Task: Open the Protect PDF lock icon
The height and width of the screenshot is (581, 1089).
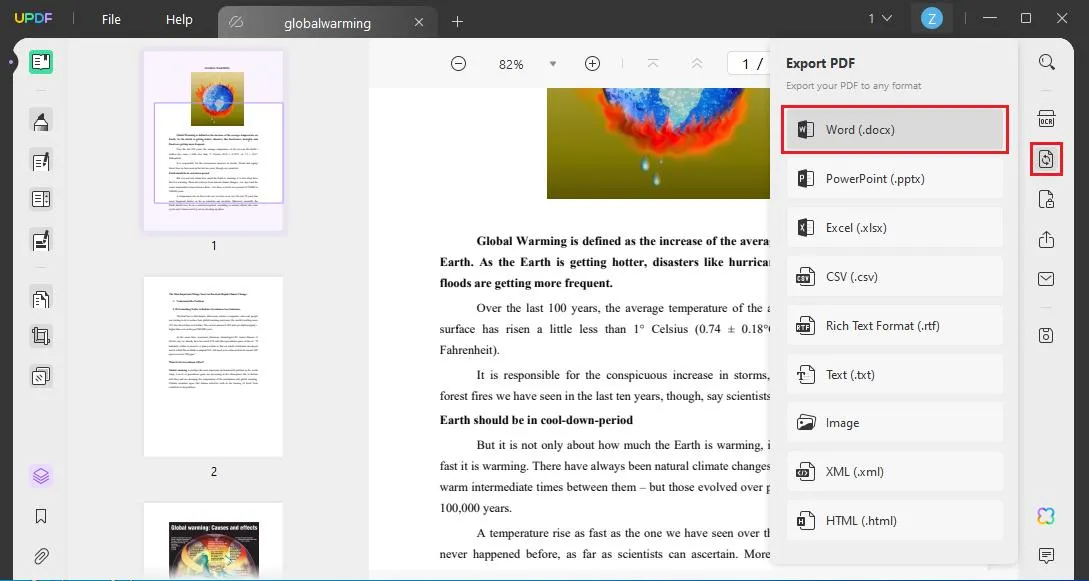Action: pos(1047,200)
